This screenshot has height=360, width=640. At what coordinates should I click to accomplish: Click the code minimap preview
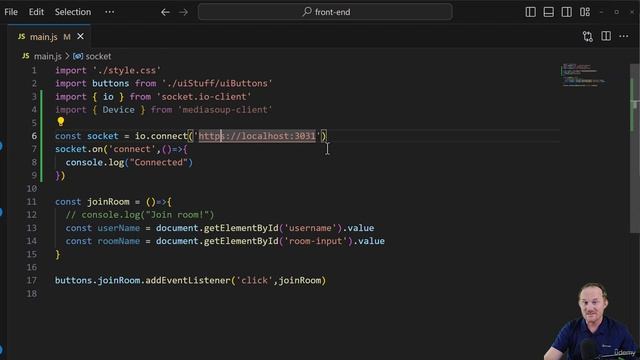584,75
